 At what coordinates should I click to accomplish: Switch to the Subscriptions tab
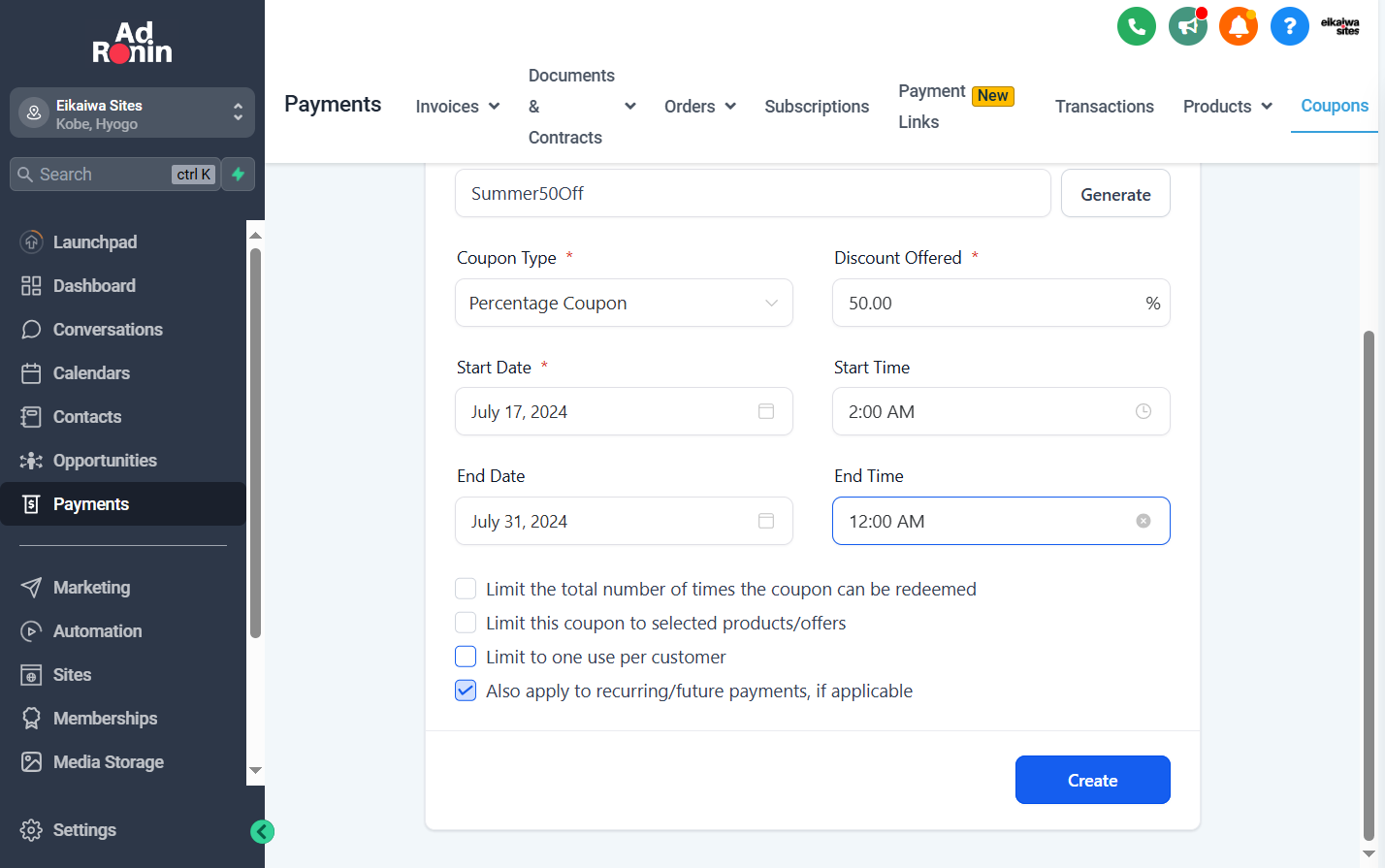point(817,107)
